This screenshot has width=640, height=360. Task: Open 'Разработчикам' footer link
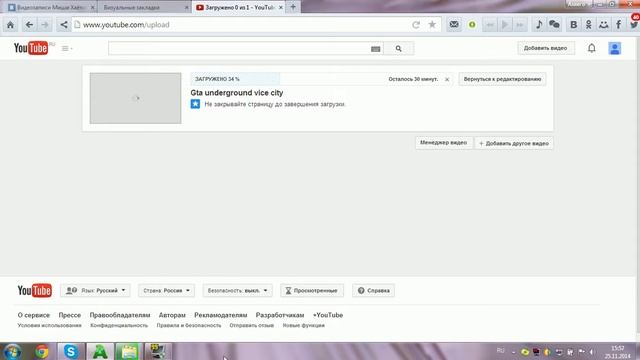[280, 315]
